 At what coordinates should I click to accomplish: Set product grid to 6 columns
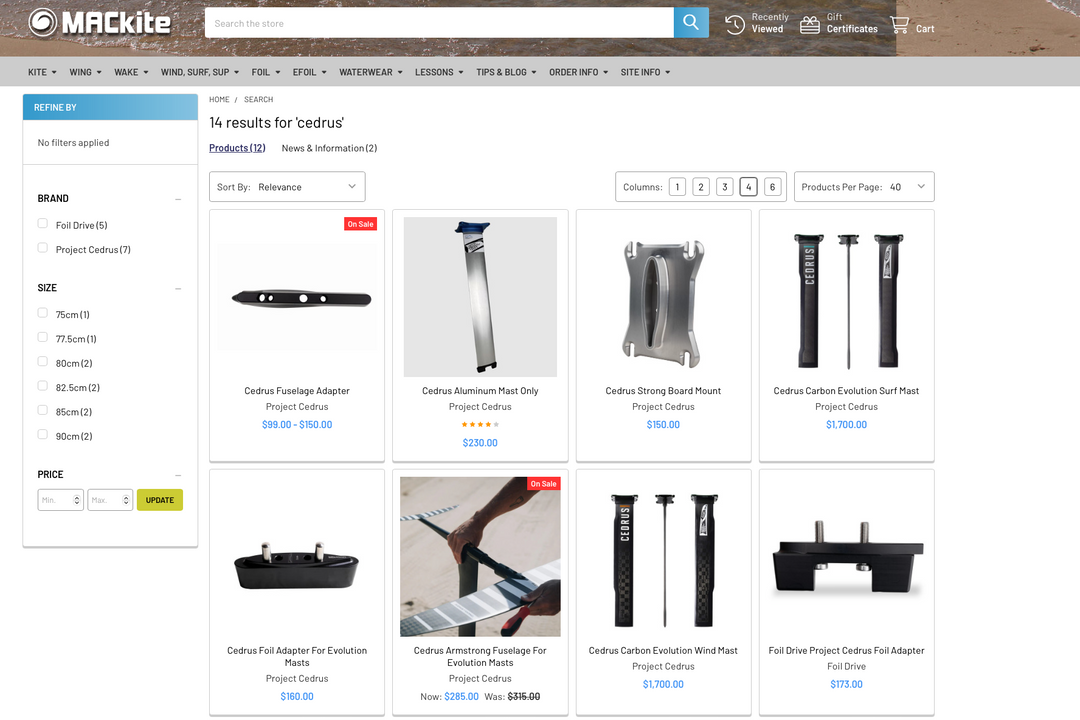point(772,187)
